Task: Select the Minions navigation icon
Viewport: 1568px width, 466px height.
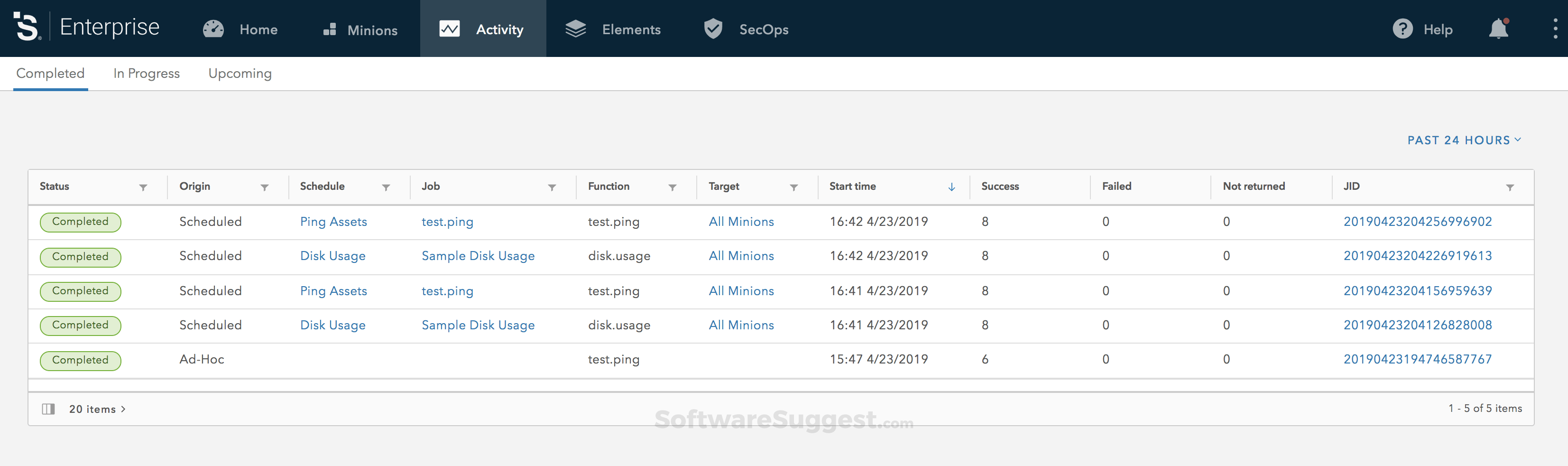Action: tap(329, 28)
